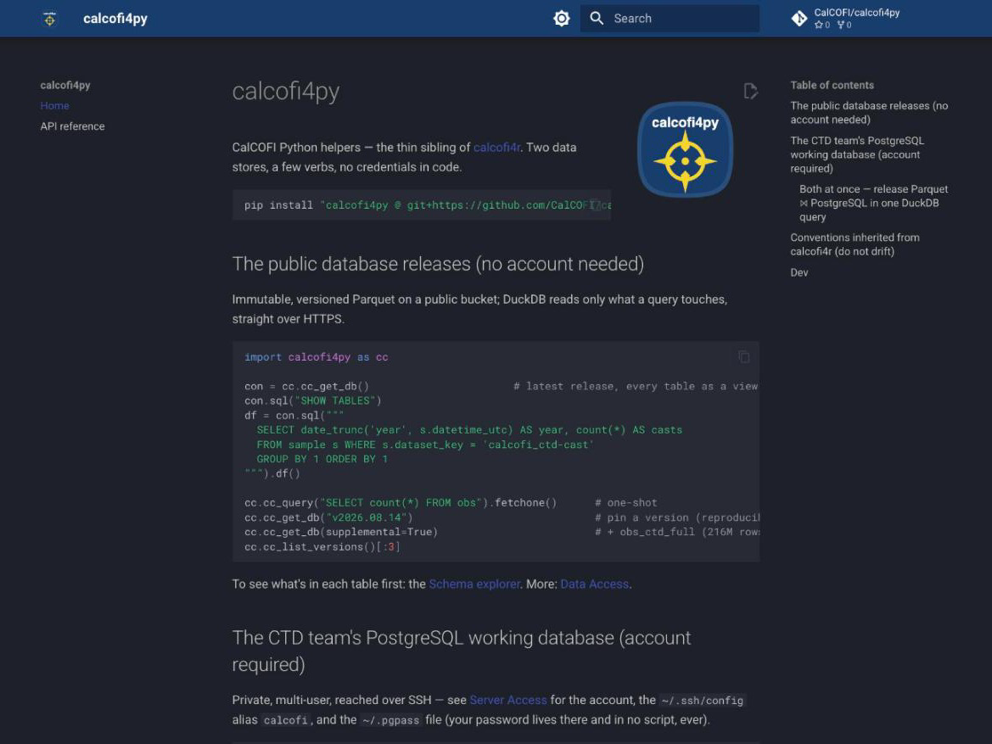The image size is (992, 744).
Task: Copy the import calcofi4py code block
Action: (744, 357)
